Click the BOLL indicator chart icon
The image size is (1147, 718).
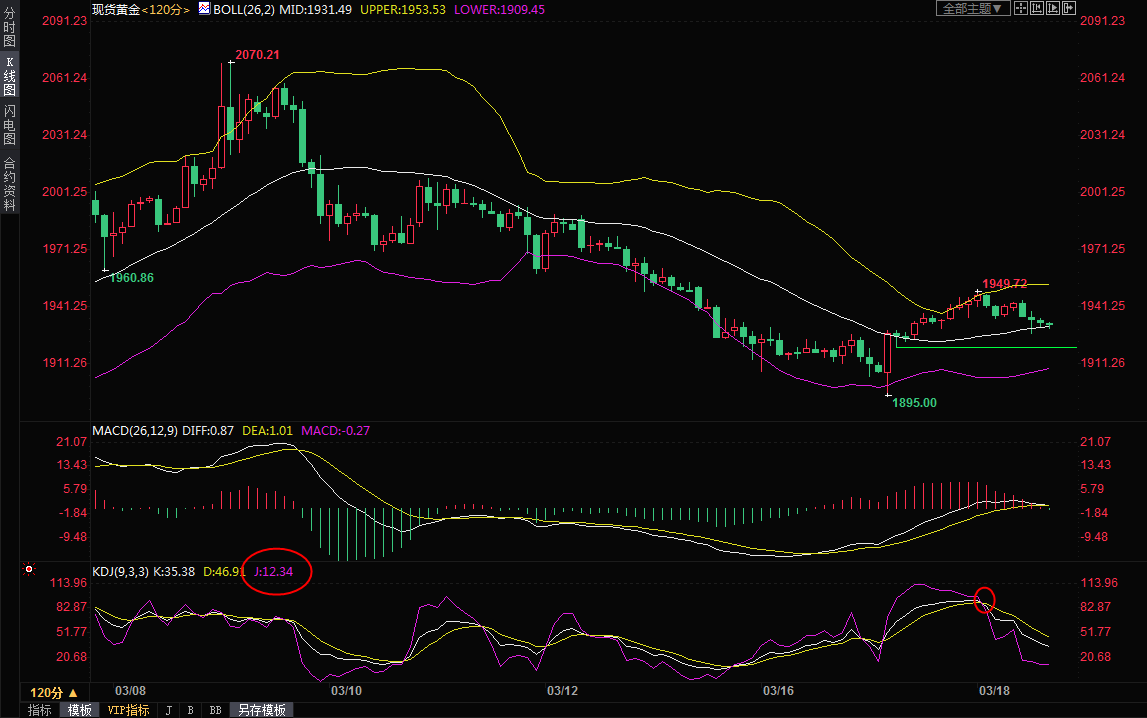(204, 8)
